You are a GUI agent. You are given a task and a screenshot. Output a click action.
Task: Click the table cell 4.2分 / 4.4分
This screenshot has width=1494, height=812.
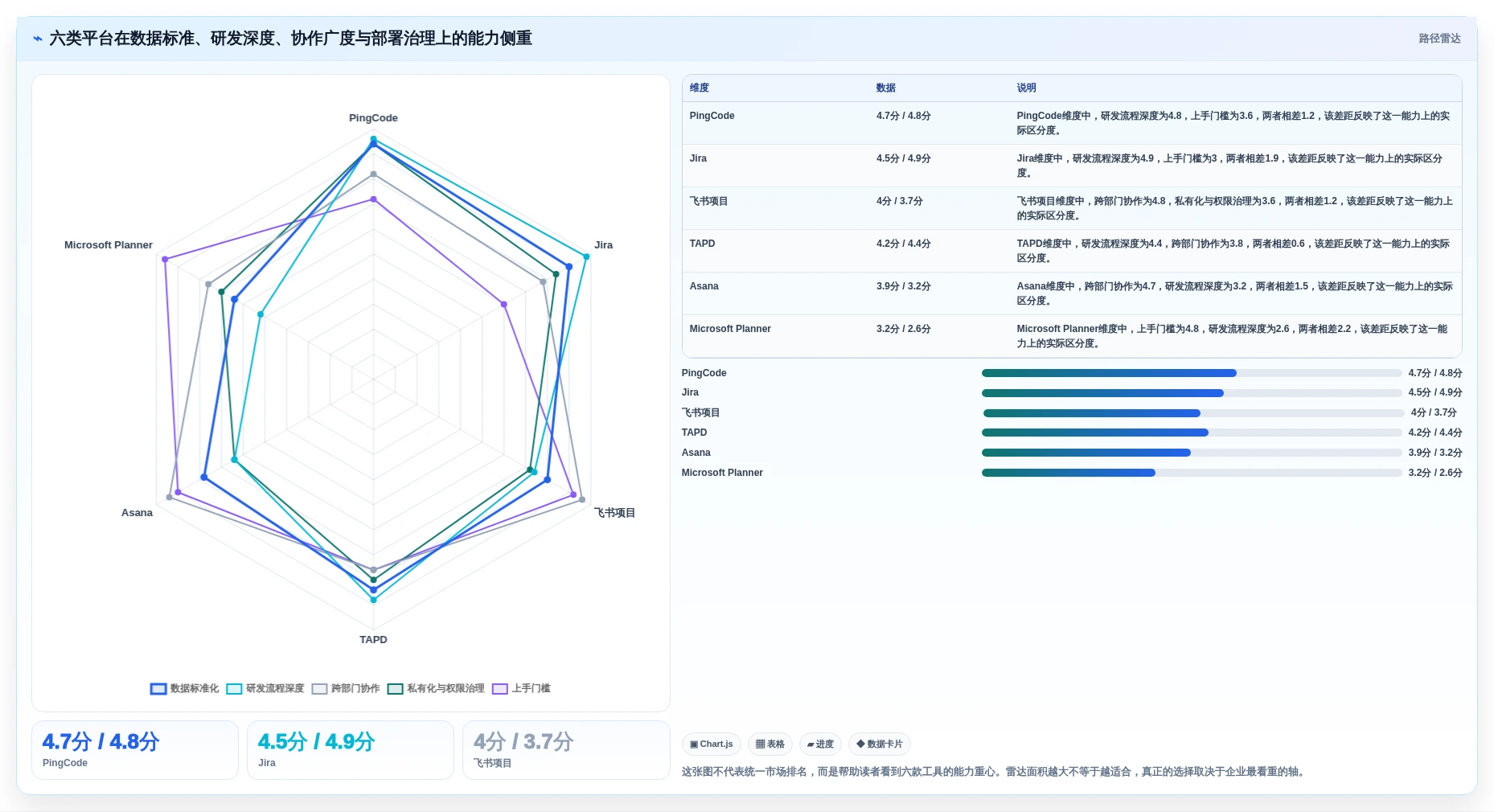(904, 244)
